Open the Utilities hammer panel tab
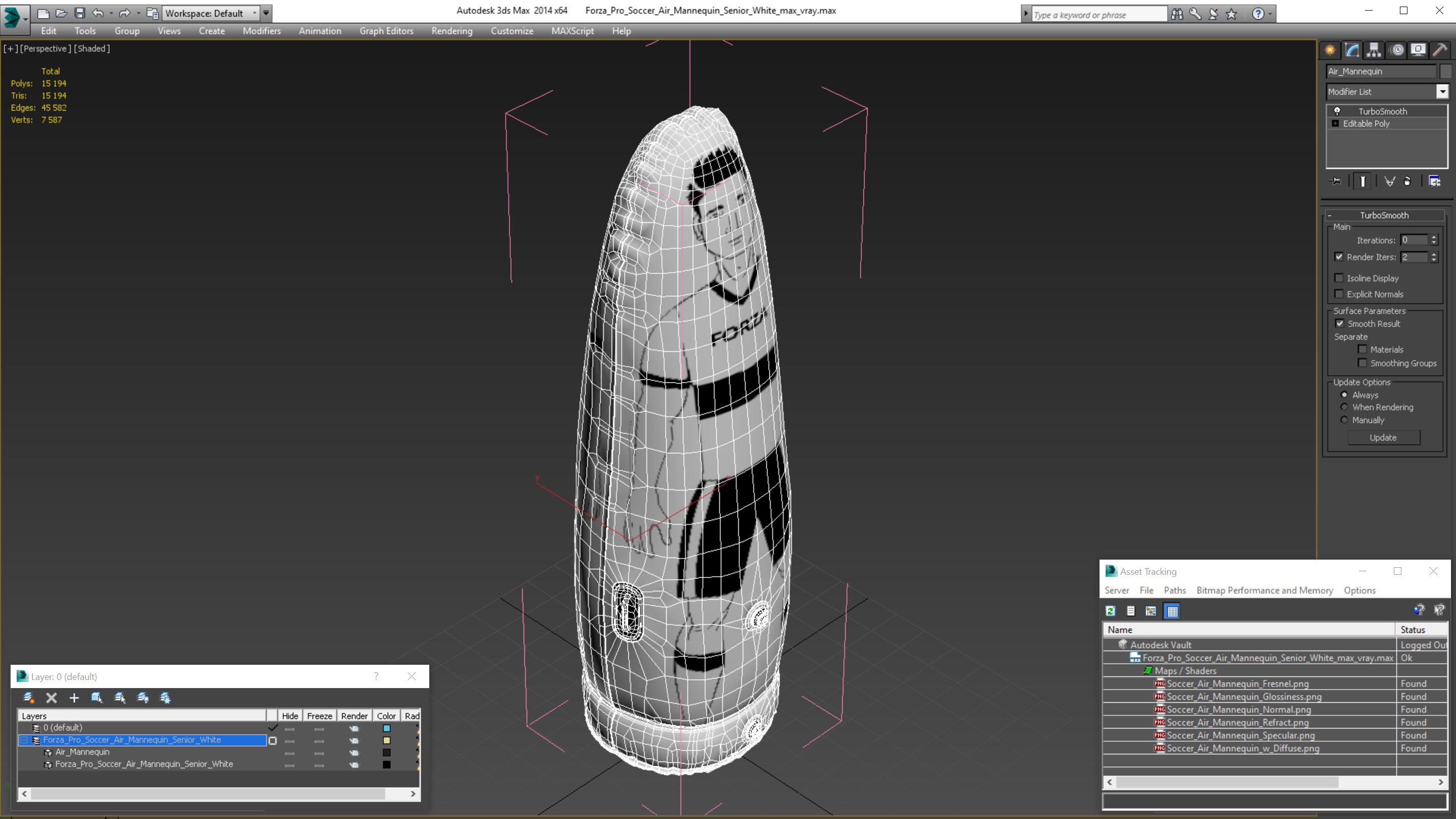 coord(1440,51)
